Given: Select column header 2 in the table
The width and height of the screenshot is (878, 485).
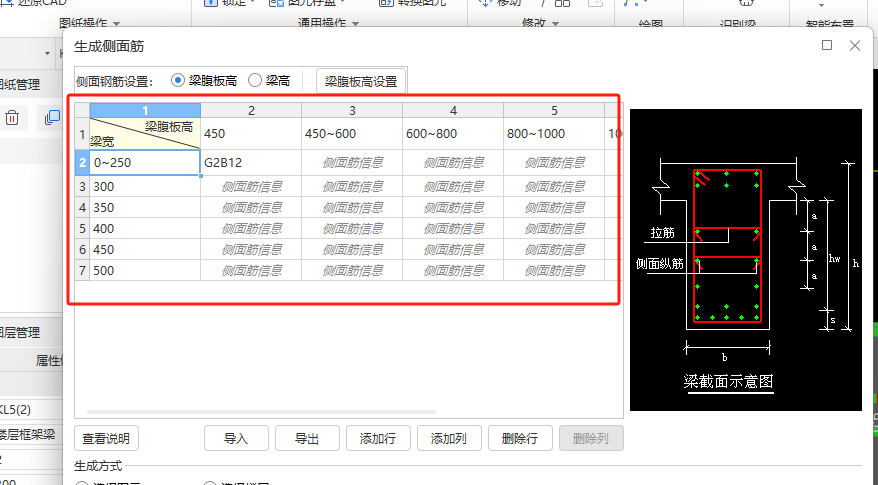Looking at the screenshot, I should coord(251,110).
